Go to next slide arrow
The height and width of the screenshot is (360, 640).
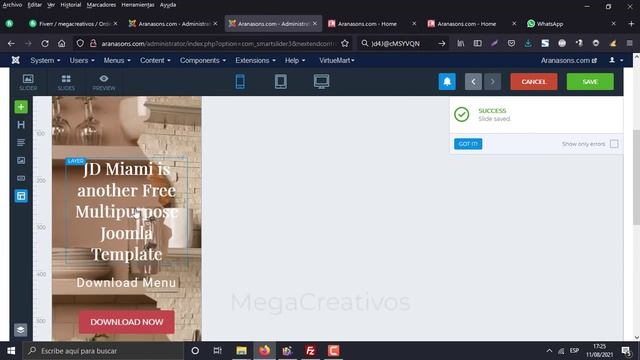(492, 82)
